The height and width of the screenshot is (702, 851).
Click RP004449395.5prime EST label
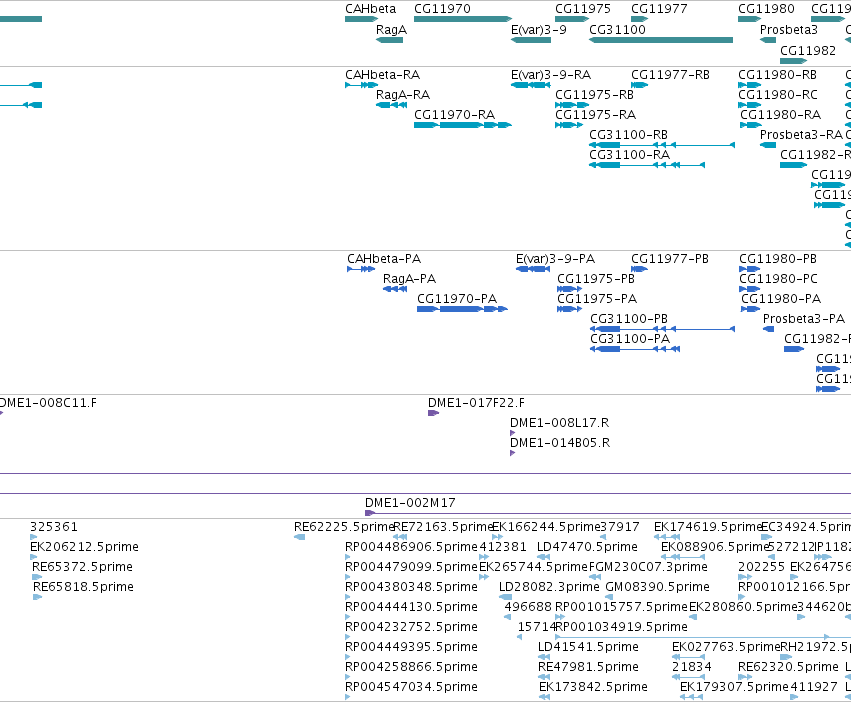[x=411, y=647]
